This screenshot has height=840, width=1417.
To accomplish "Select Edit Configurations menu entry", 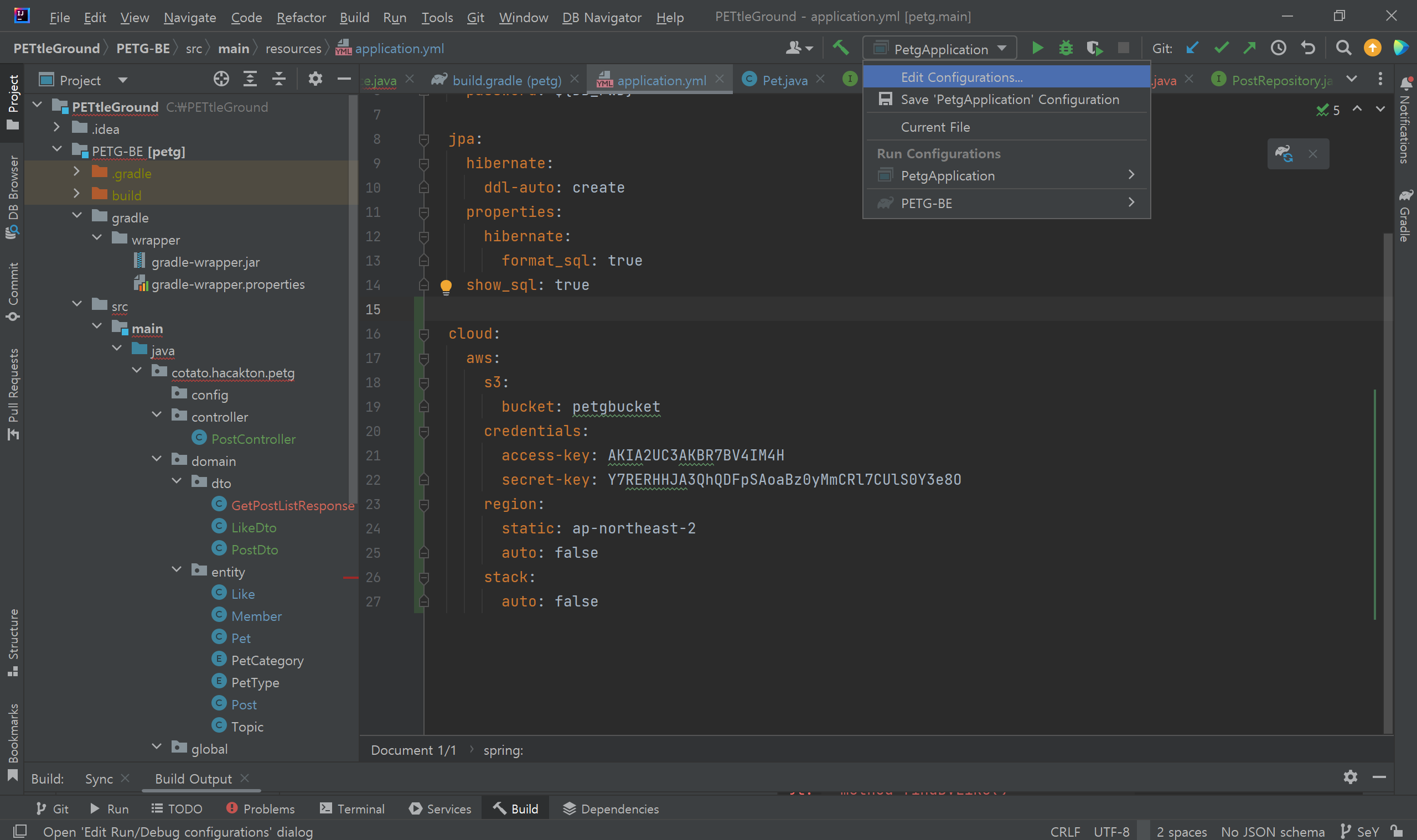I will (x=961, y=77).
